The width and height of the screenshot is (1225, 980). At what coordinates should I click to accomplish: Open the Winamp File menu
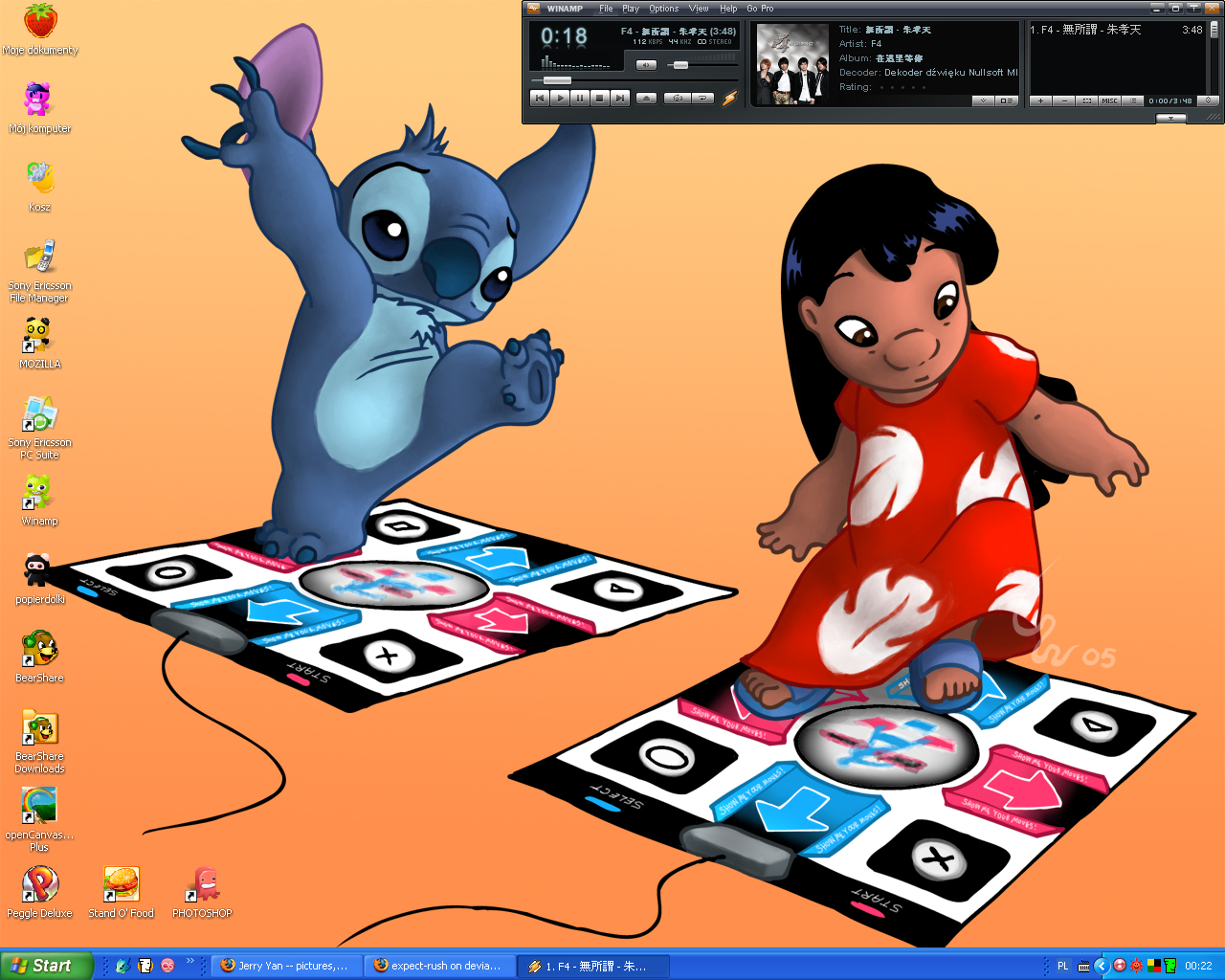tap(606, 9)
